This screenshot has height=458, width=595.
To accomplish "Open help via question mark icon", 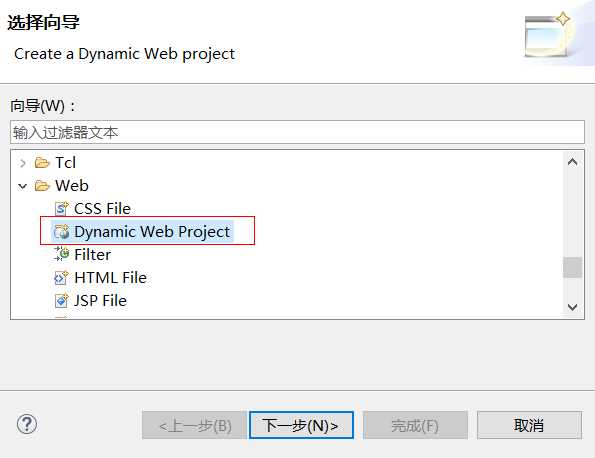I will click(x=27, y=424).
